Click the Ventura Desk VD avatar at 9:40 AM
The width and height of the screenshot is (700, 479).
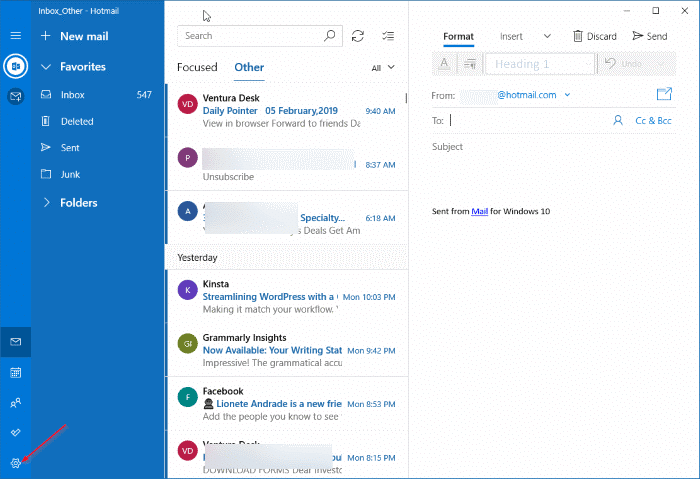click(188, 104)
